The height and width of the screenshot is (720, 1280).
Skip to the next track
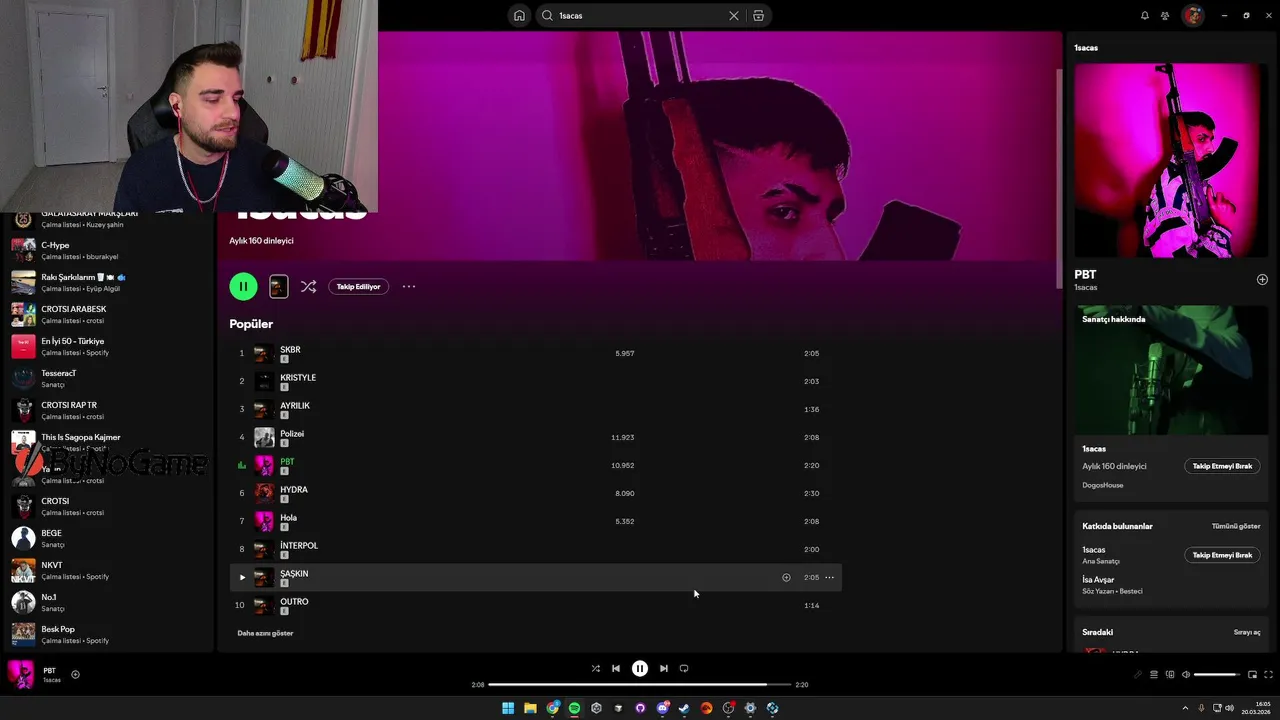click(664, 668)
